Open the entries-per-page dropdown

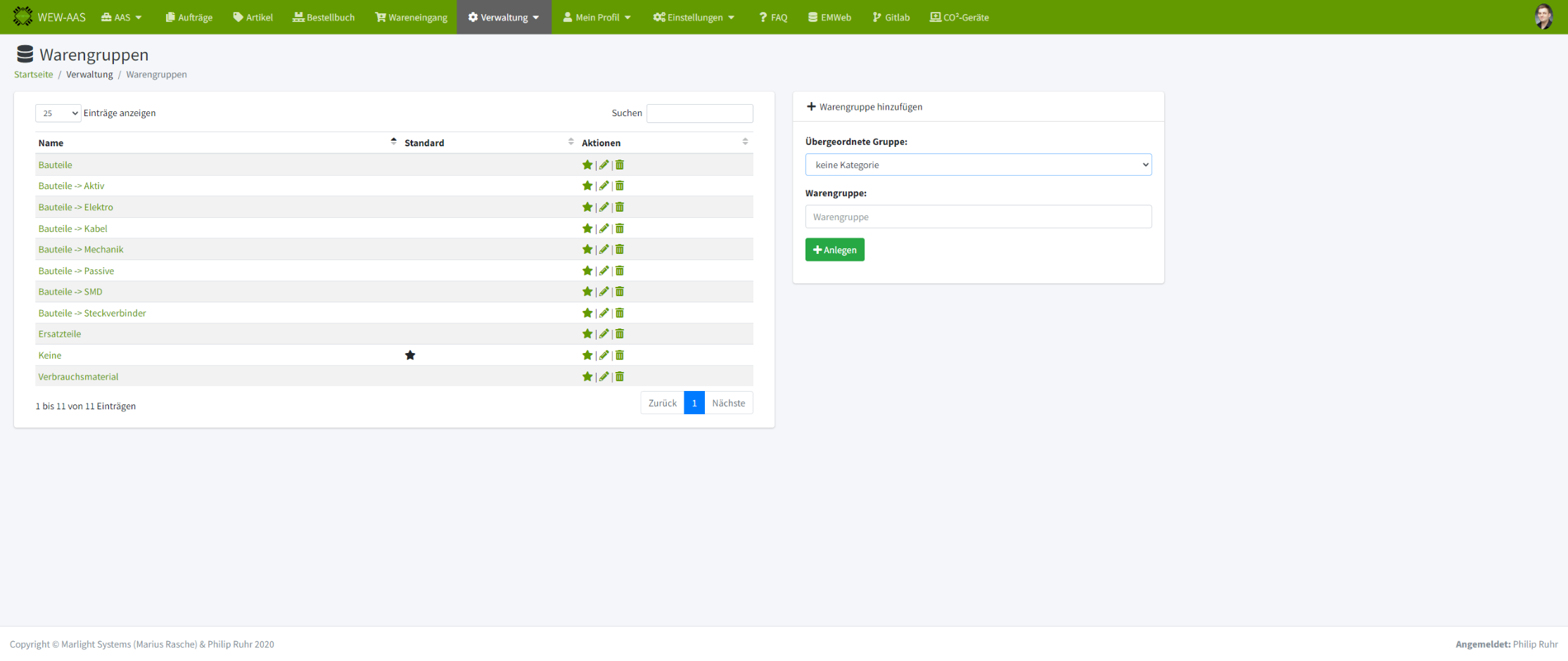58,113
